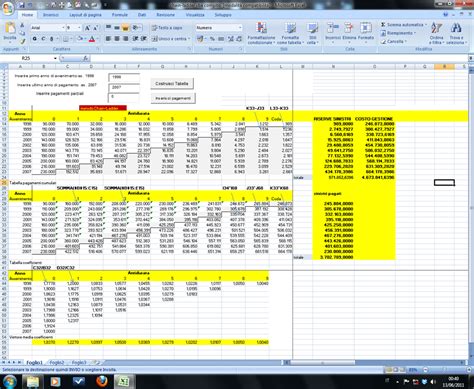Open the Layout di pagina tab
This screenshot has width=474, height=389.
(85, 15)
